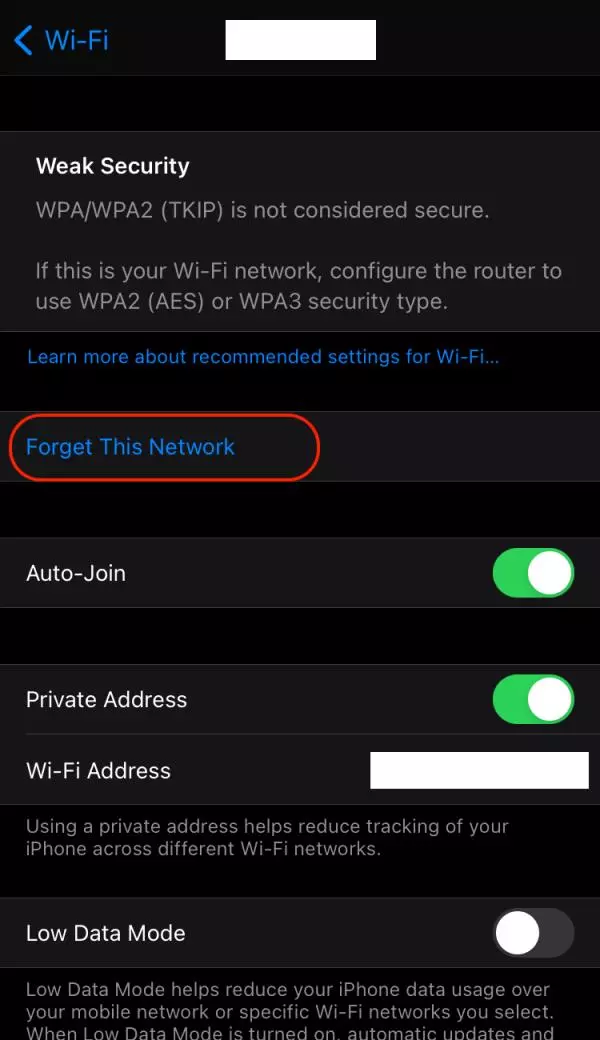The width and height of the screenshot is (600, 1040).
Task: Select the Wi-Fi Address row label
Action: [x=99, y=771]
